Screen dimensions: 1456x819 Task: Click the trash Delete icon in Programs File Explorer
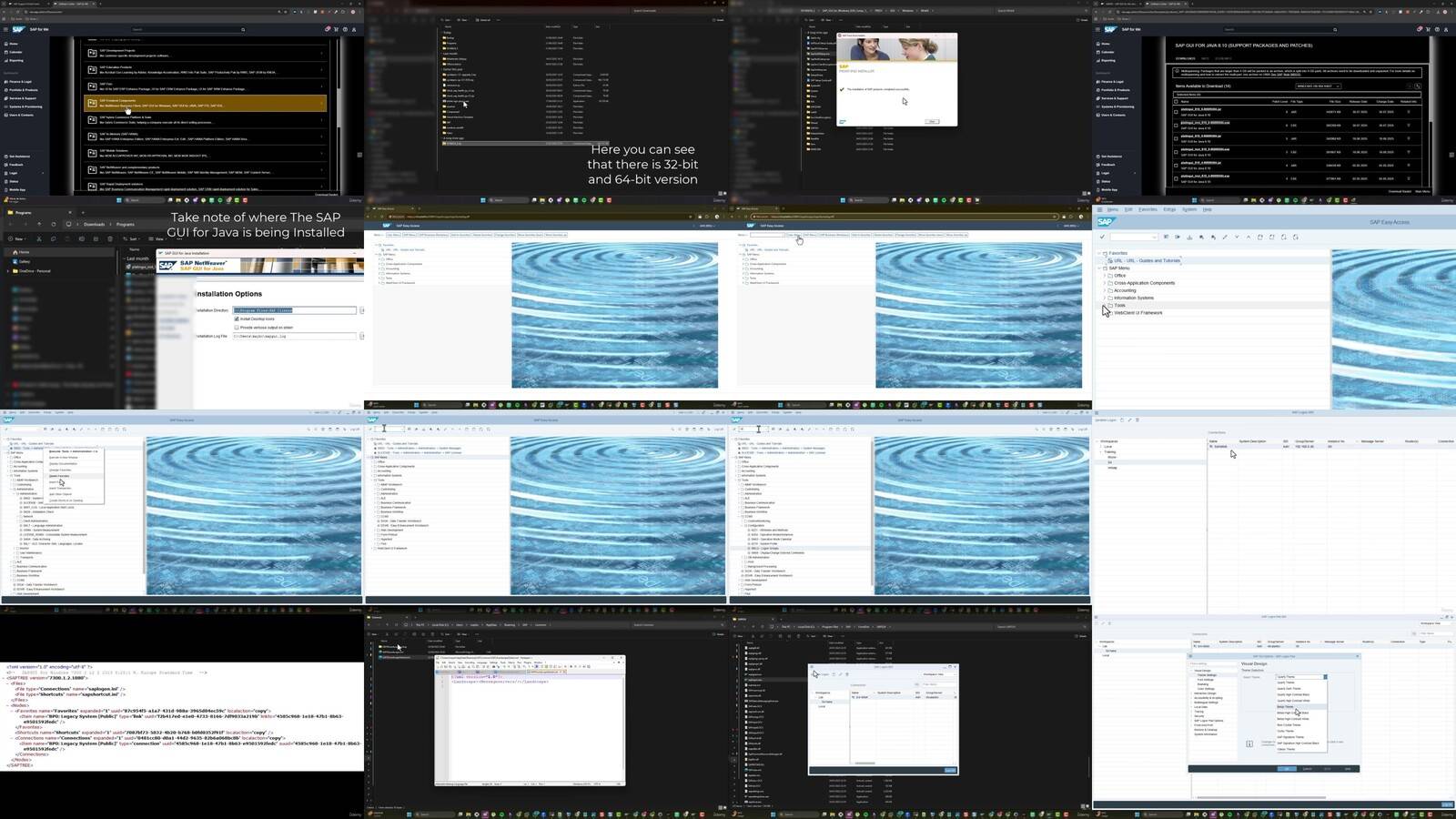click(109, 239)
